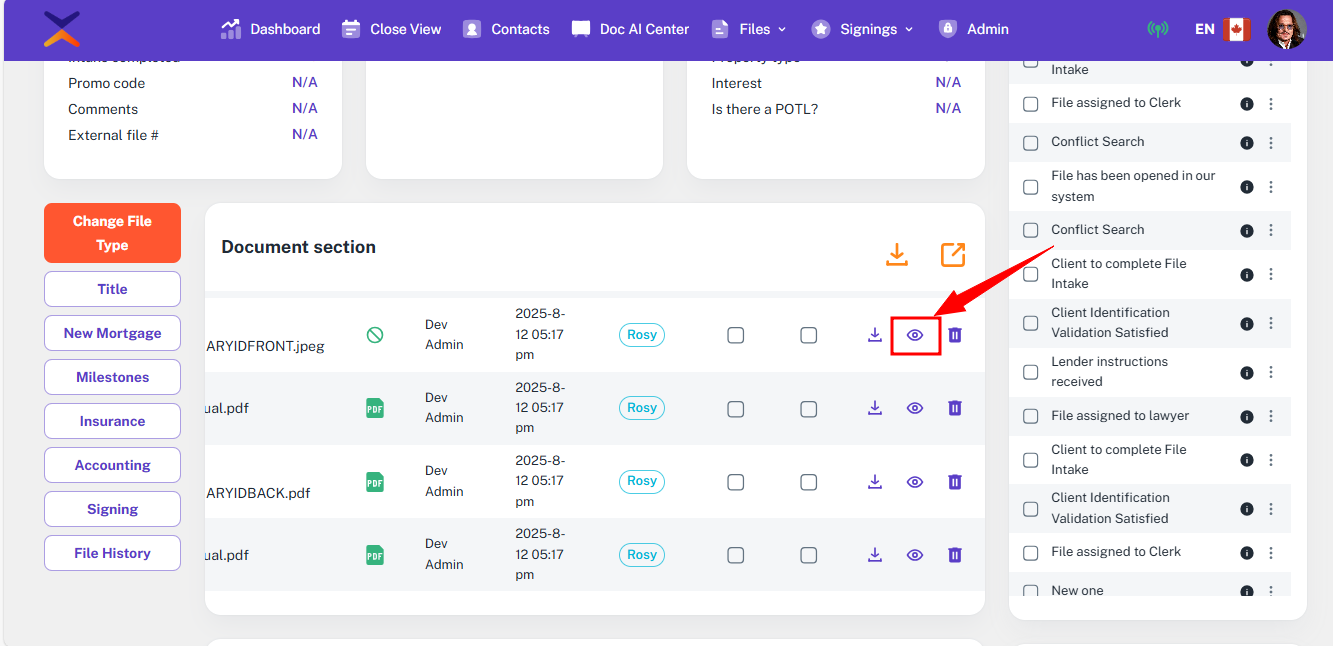This screenshot has height=646, width=1333.
Task: Click the orange download-all icon in Document section
Action: [x=897, y=255]
